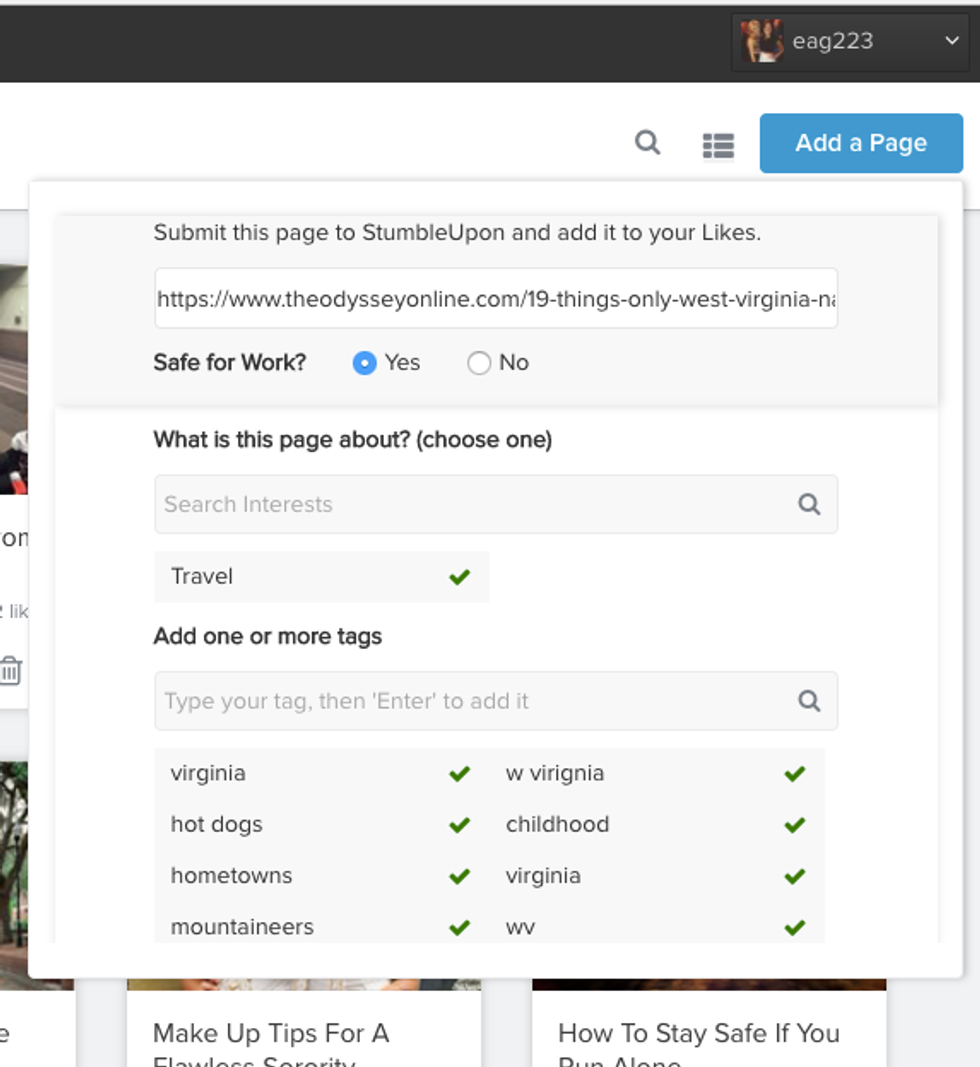
Task: Click the Search Interests magnifier icon
Action: point(809,504)
